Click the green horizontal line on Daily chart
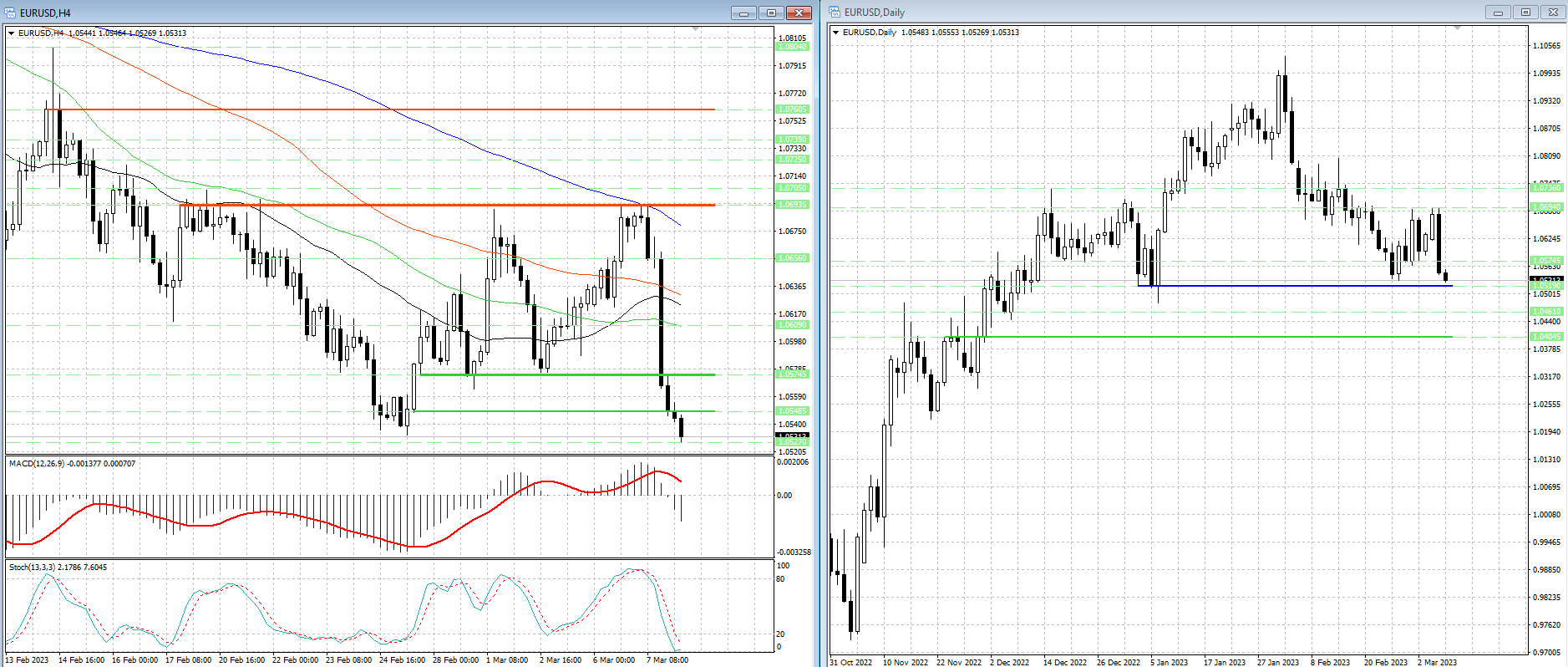Image resolution: width=1568 pixels, height=667 pixels. [1199, 337]
